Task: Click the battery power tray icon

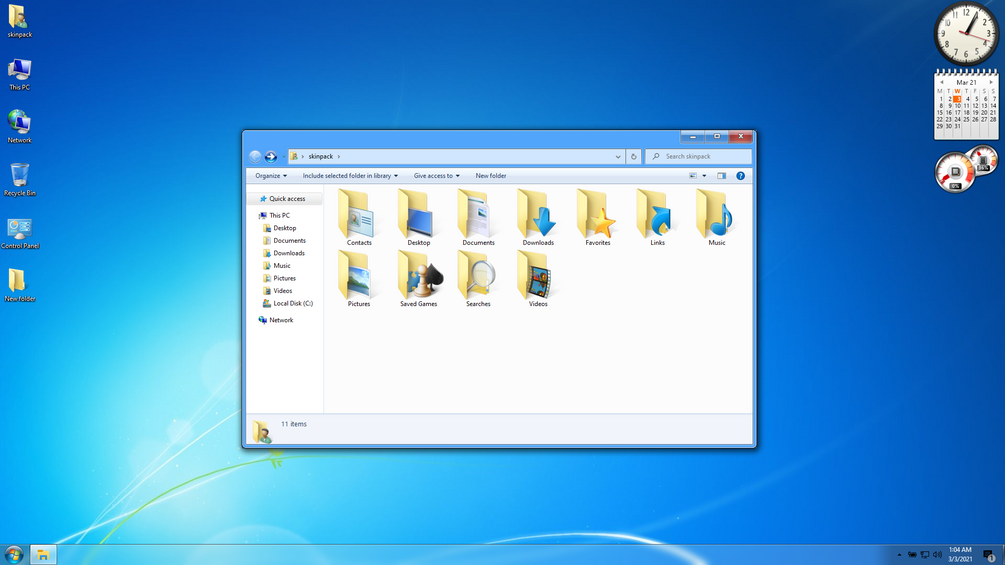Action: coord(911,555)
